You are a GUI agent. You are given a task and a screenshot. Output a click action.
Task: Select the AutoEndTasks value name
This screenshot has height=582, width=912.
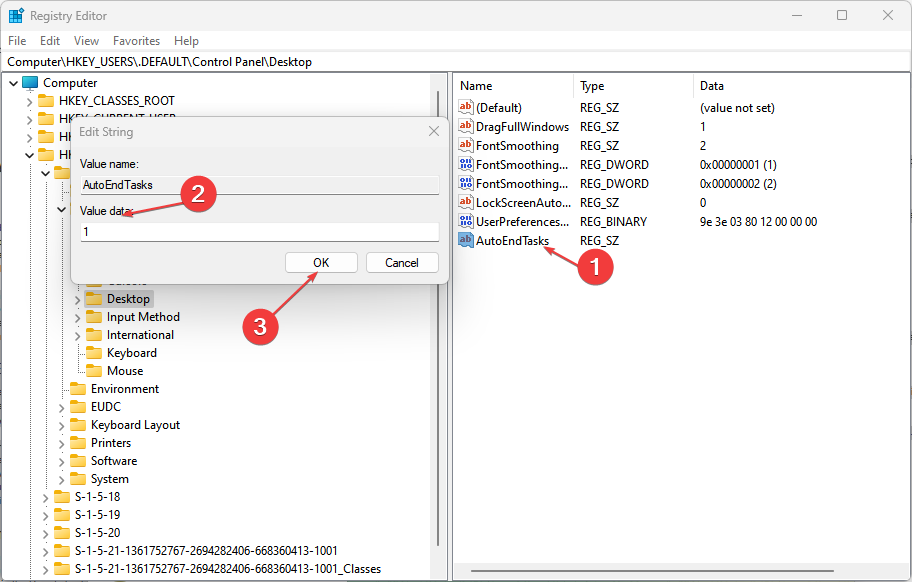tap(512, 241)
